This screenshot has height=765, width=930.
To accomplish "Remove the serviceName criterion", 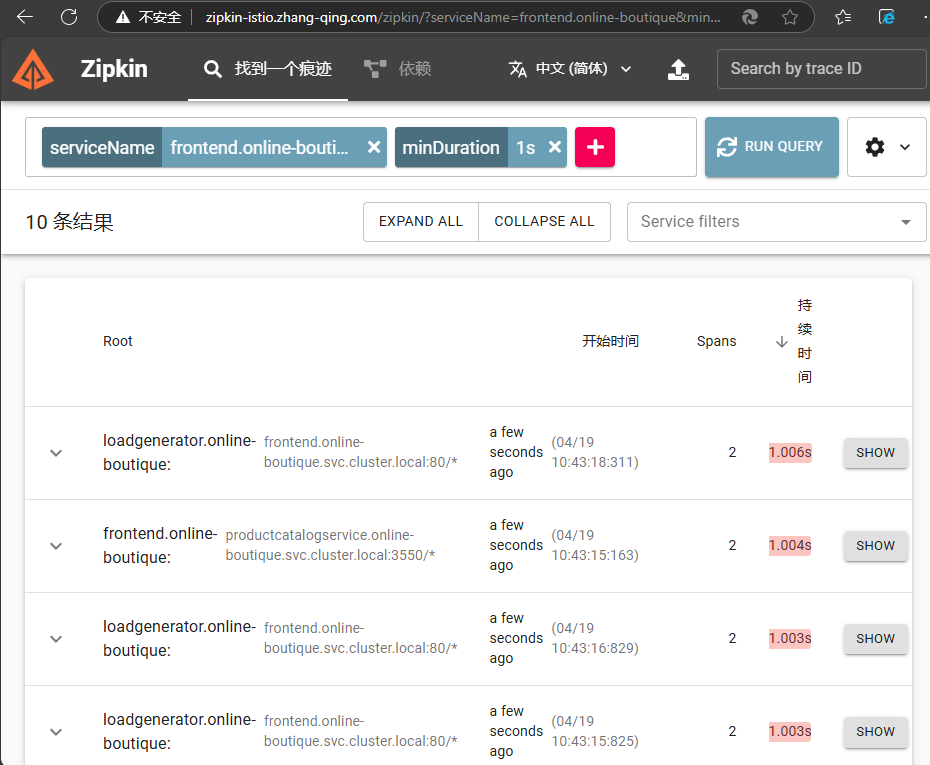I will (x=374, y=147).
